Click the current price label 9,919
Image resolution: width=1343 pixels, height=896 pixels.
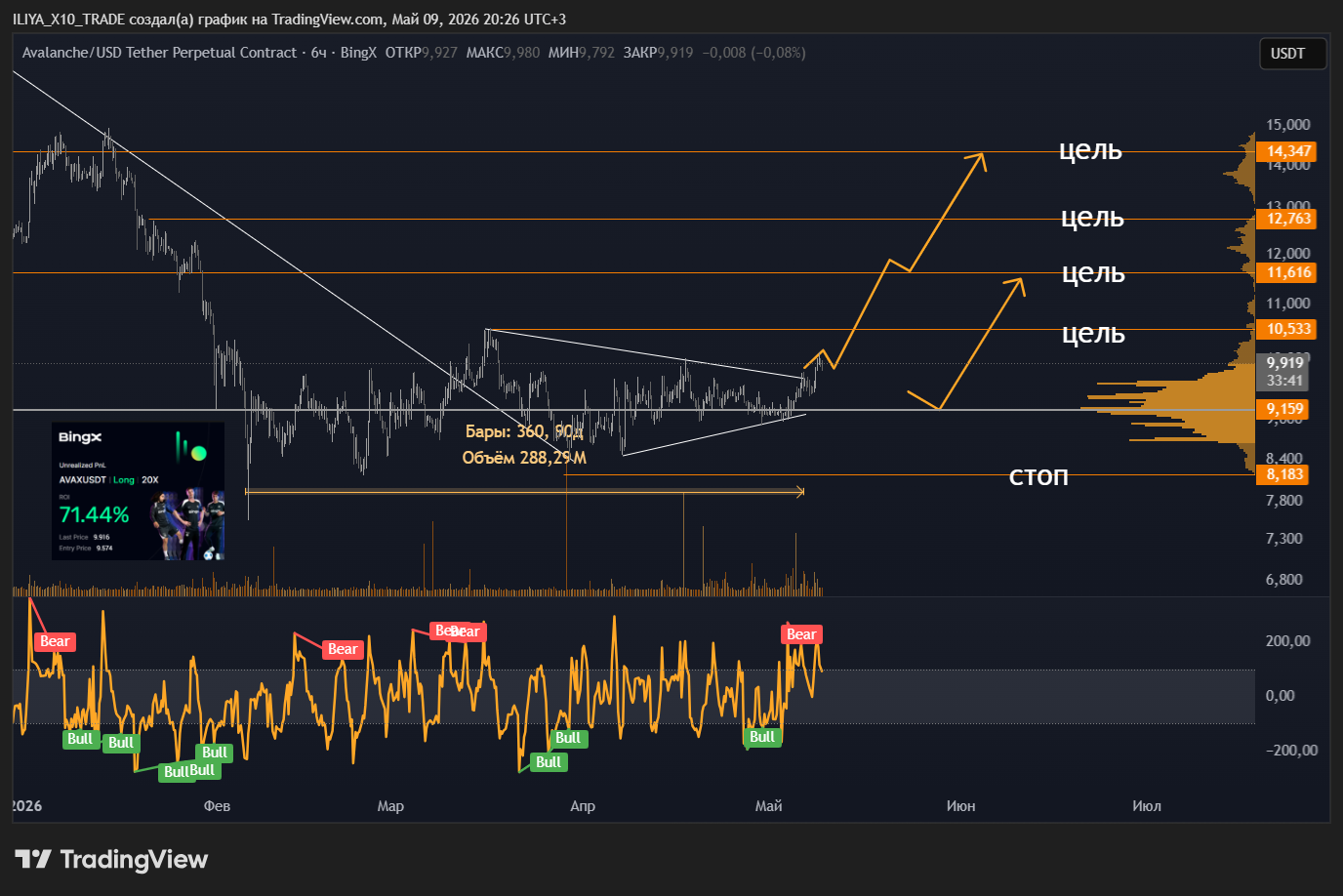[1284, 363]
